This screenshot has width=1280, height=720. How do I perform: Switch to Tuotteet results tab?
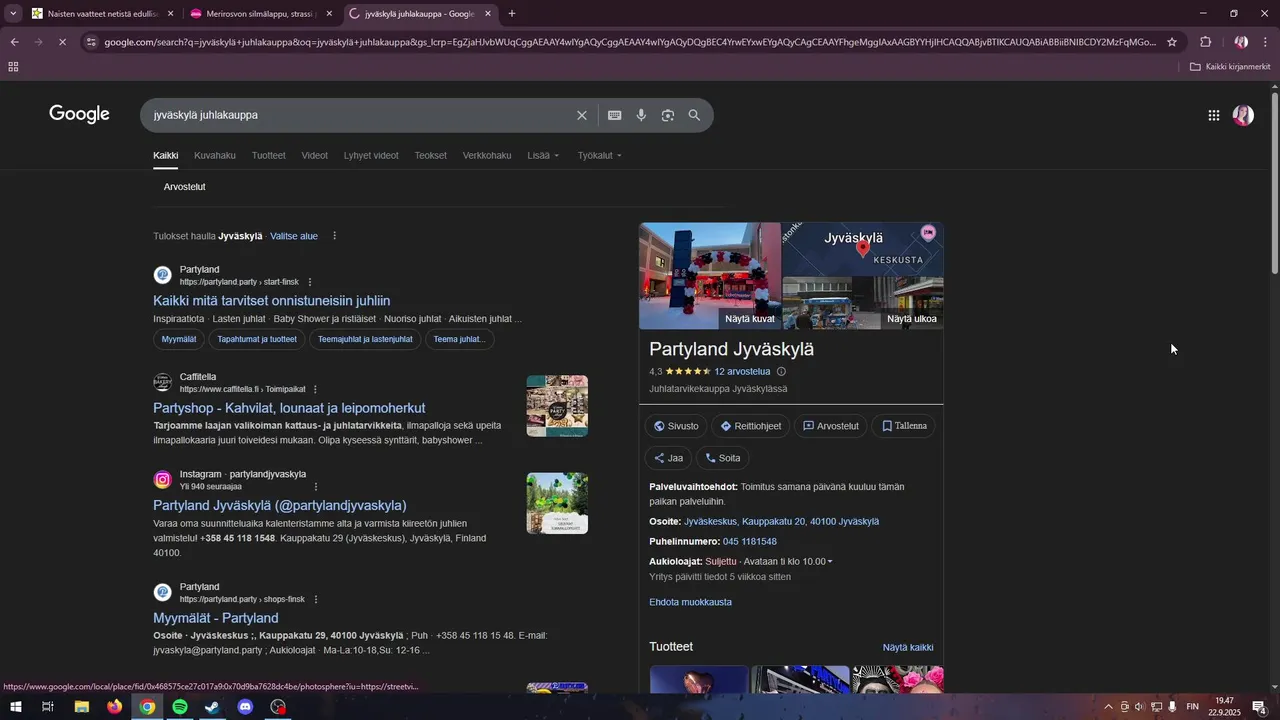coord(269,155)
